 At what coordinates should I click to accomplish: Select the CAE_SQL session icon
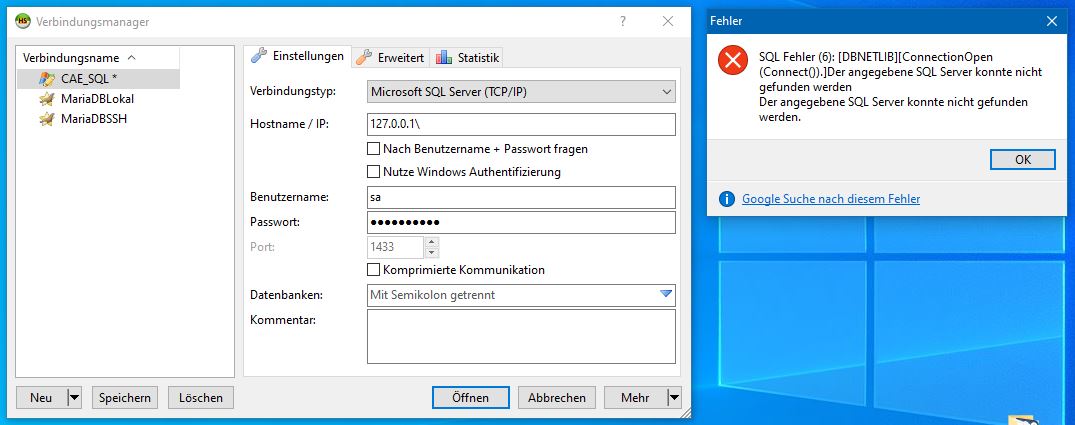pyautogui.click(x=47, y=79)
